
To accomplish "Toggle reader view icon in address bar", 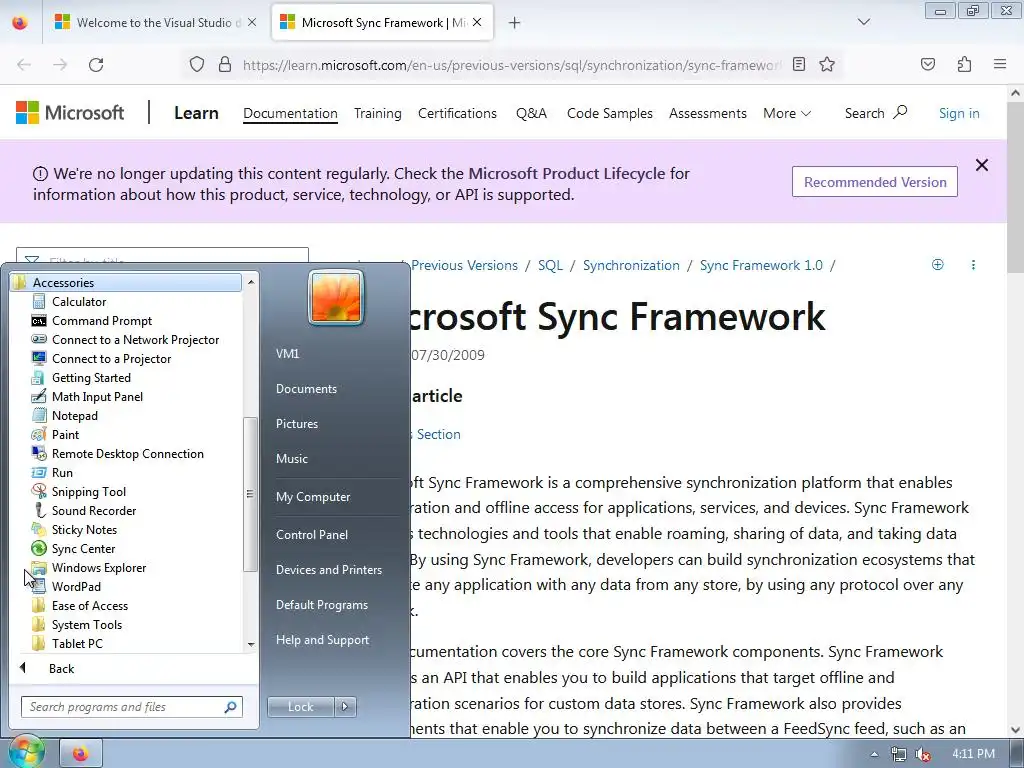I will click(799, 64).
